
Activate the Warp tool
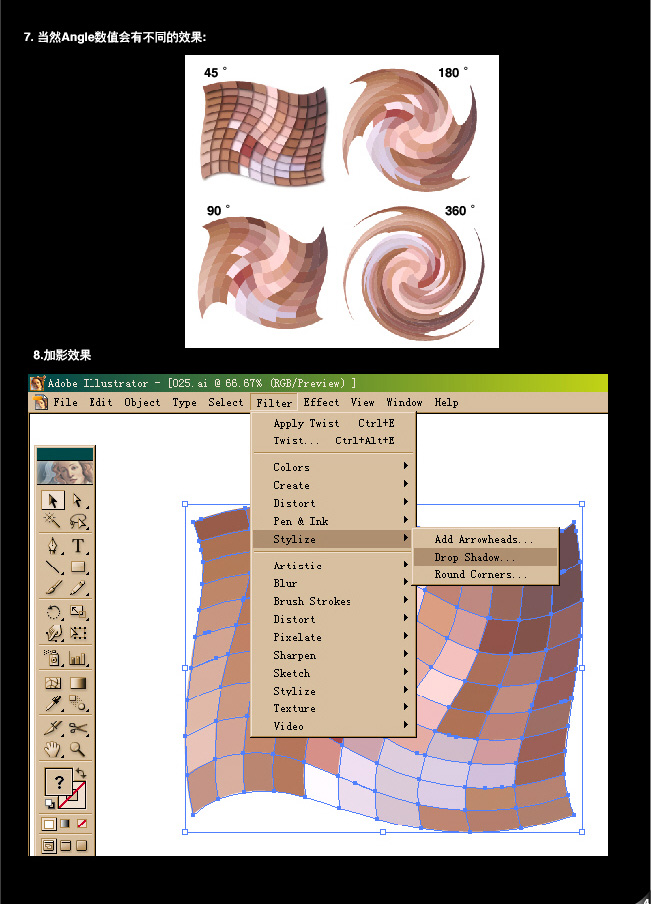coord(52,632)
